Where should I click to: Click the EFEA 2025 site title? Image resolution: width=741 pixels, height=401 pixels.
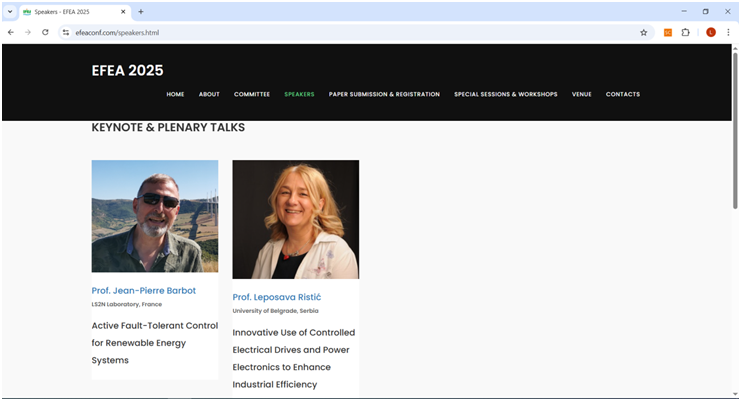pos(127,71)
